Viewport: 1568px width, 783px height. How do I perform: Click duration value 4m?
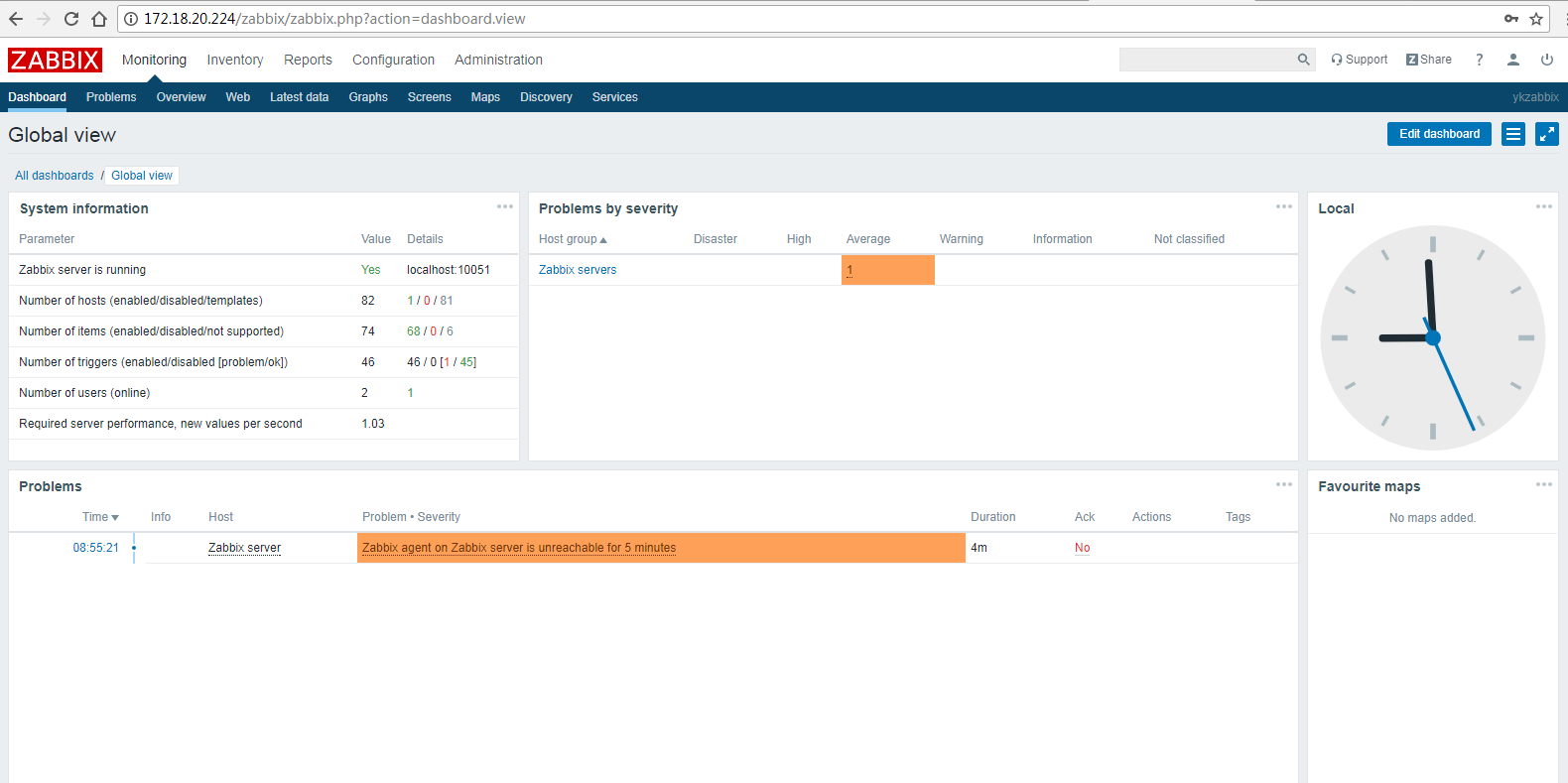tap(979, 548)
